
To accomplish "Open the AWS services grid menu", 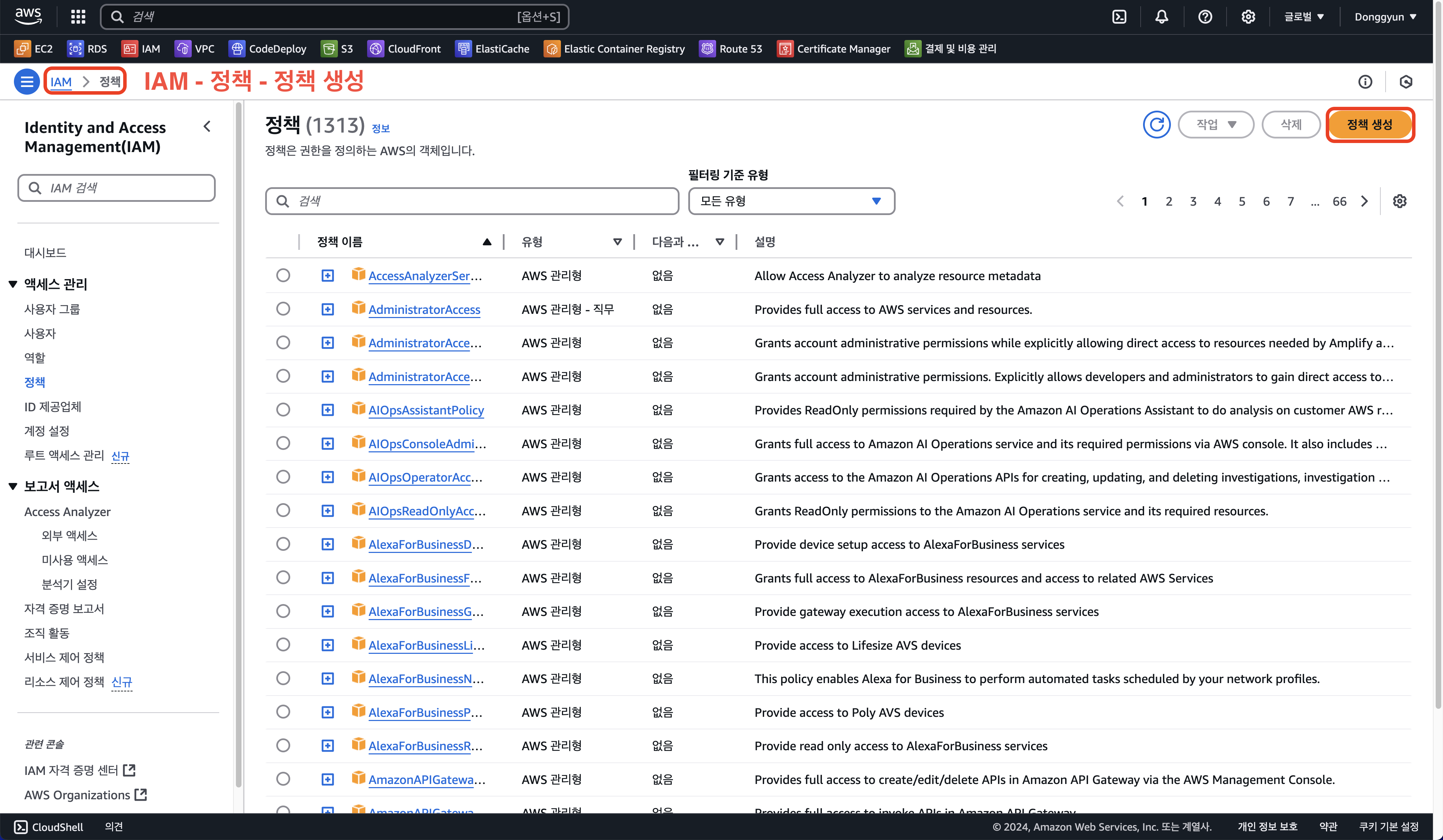I will [78, 17].
